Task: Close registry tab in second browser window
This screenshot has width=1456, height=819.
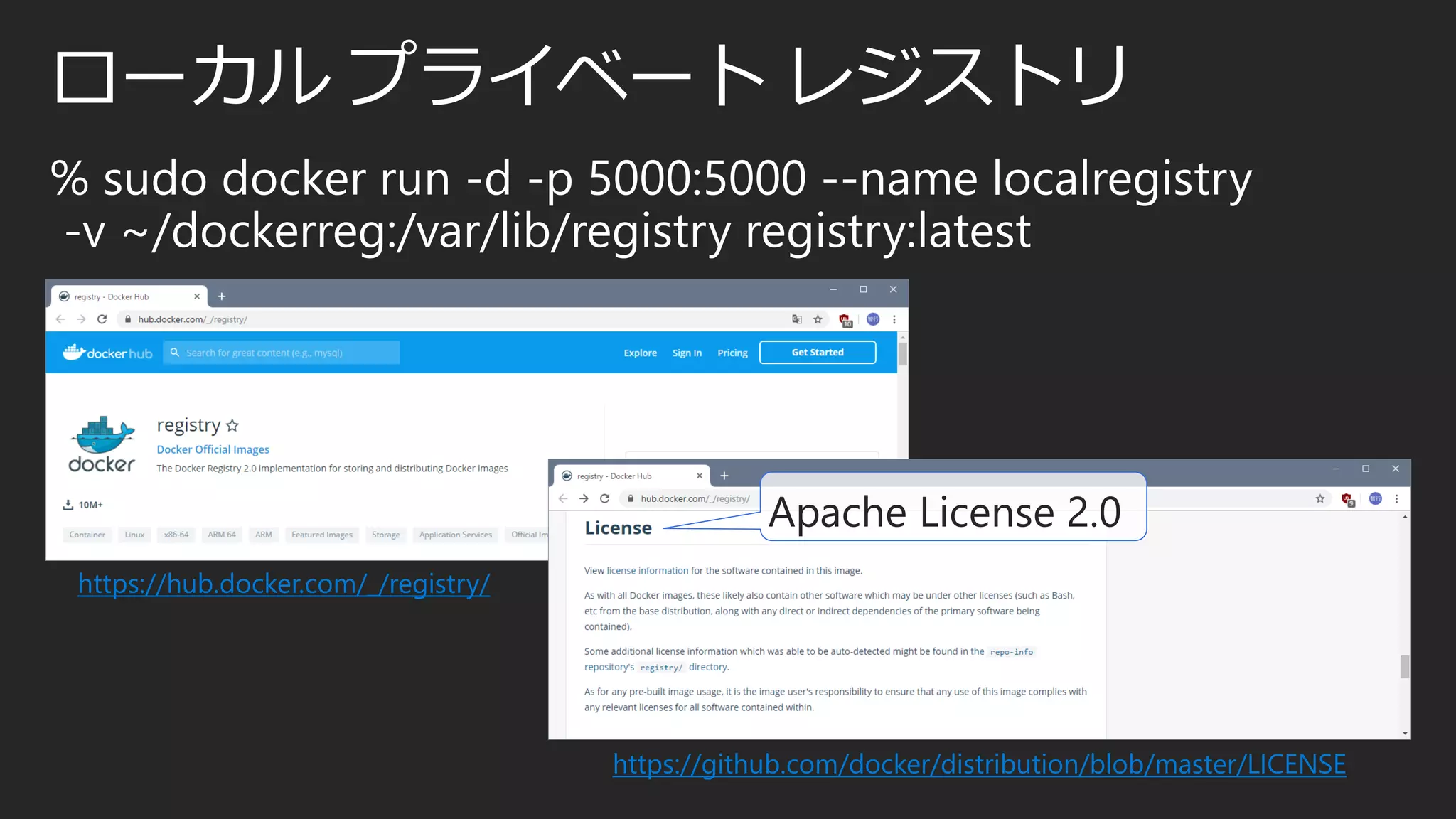Action: pyautogui.click(x=700, y=476)
